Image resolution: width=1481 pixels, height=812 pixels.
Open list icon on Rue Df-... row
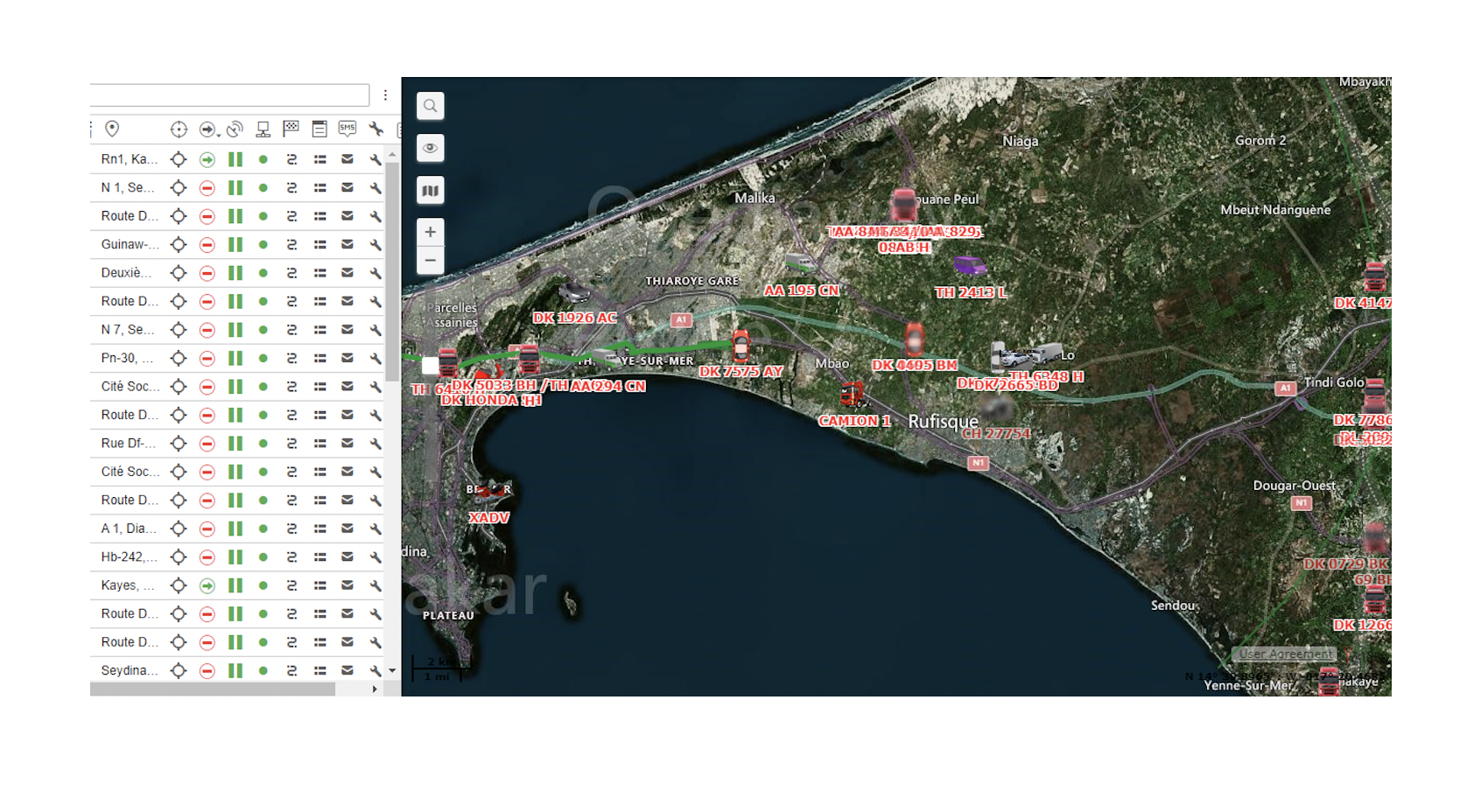(320, 443)
